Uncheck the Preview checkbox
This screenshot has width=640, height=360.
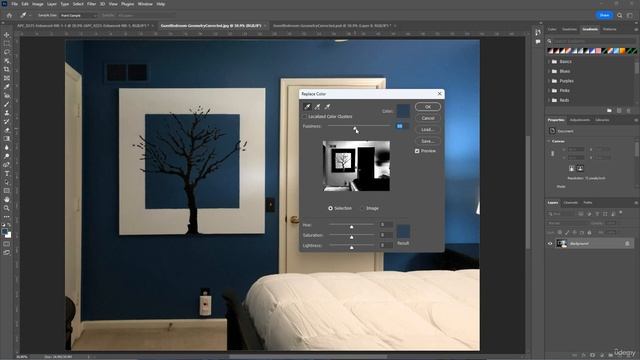click(x=417, y=151)
